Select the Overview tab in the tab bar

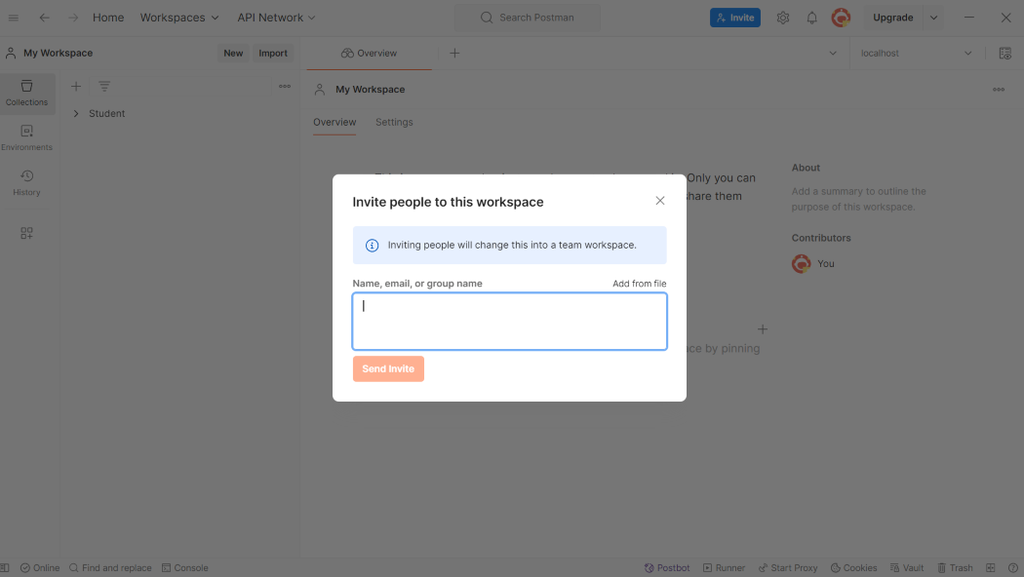(369, 53)
